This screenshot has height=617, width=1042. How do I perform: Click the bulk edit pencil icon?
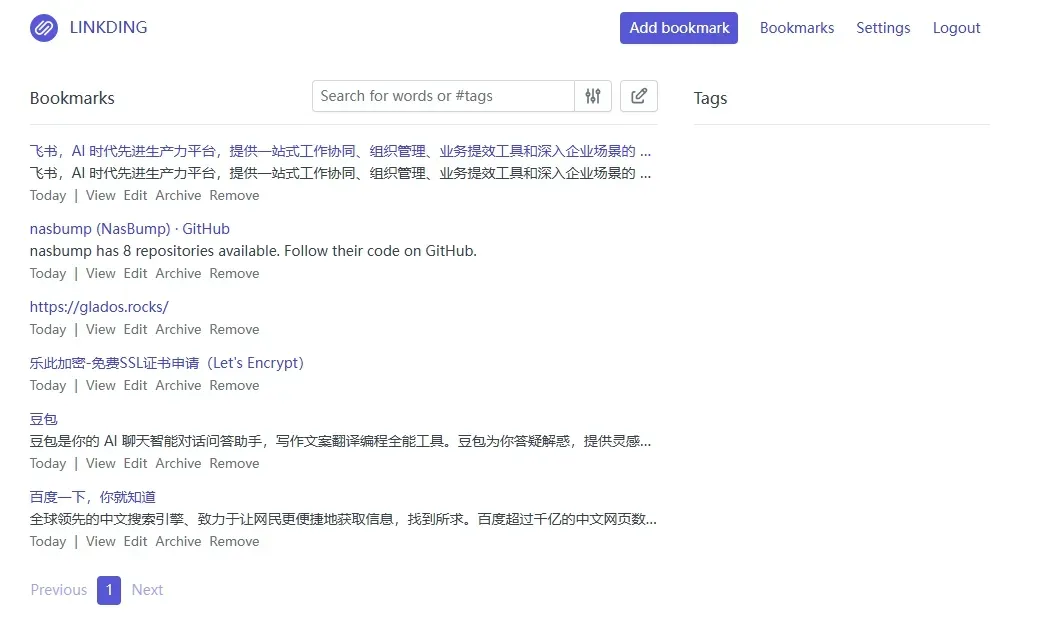[x=639, y=96]
